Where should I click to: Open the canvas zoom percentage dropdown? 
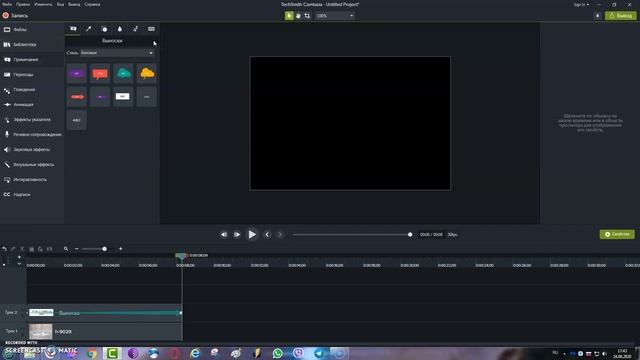pyautogui.click(x=335, y=16)
